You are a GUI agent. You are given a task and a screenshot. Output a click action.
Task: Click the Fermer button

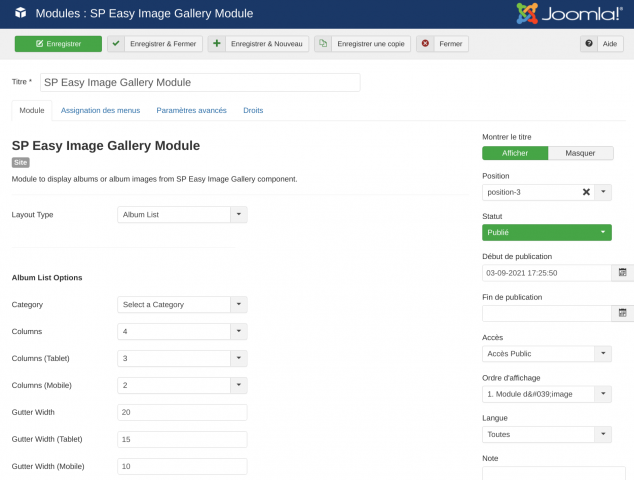pyautogui.click(x=442, y=44)
